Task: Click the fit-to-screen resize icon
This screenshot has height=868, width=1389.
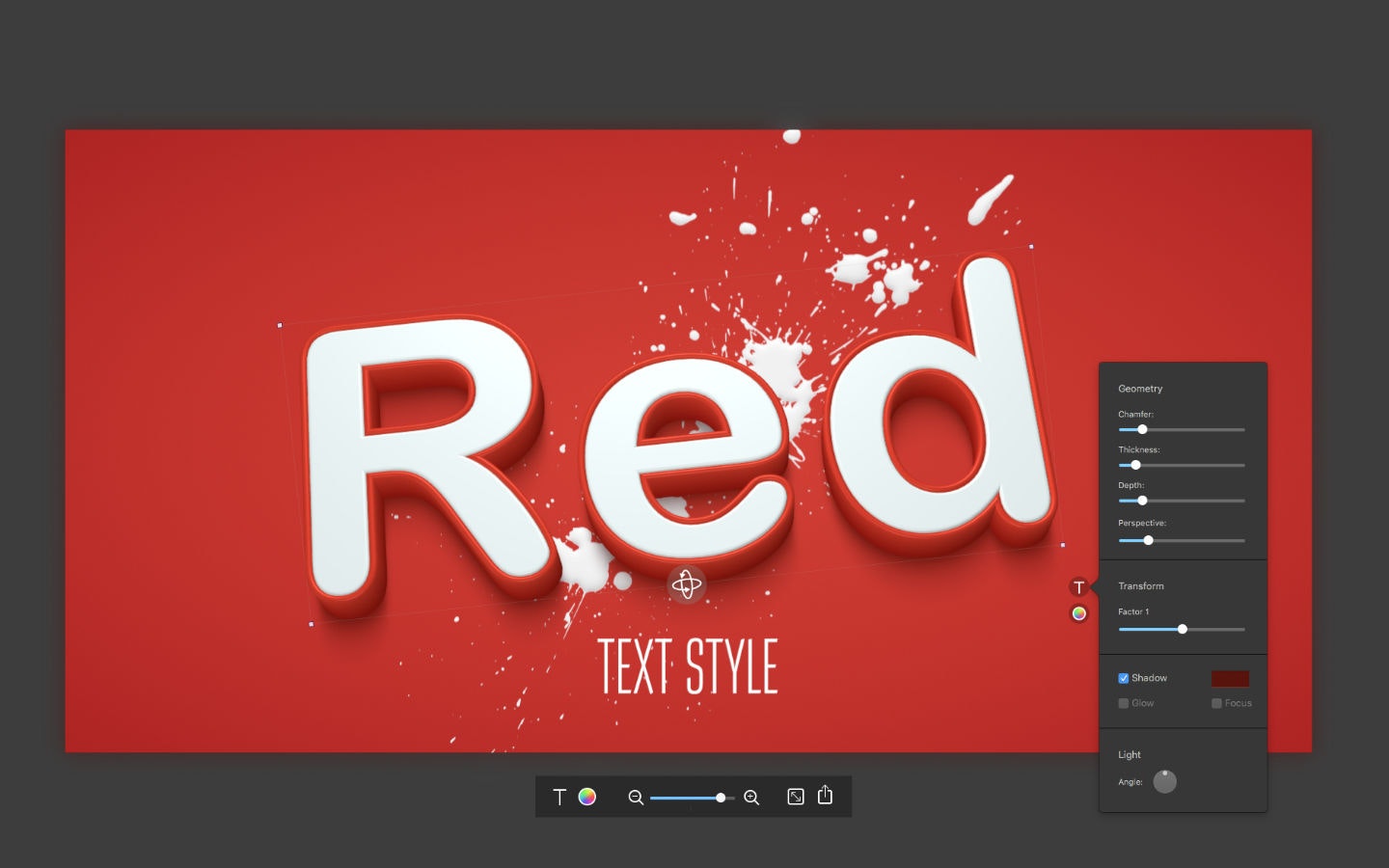Action: pos(796,797)
